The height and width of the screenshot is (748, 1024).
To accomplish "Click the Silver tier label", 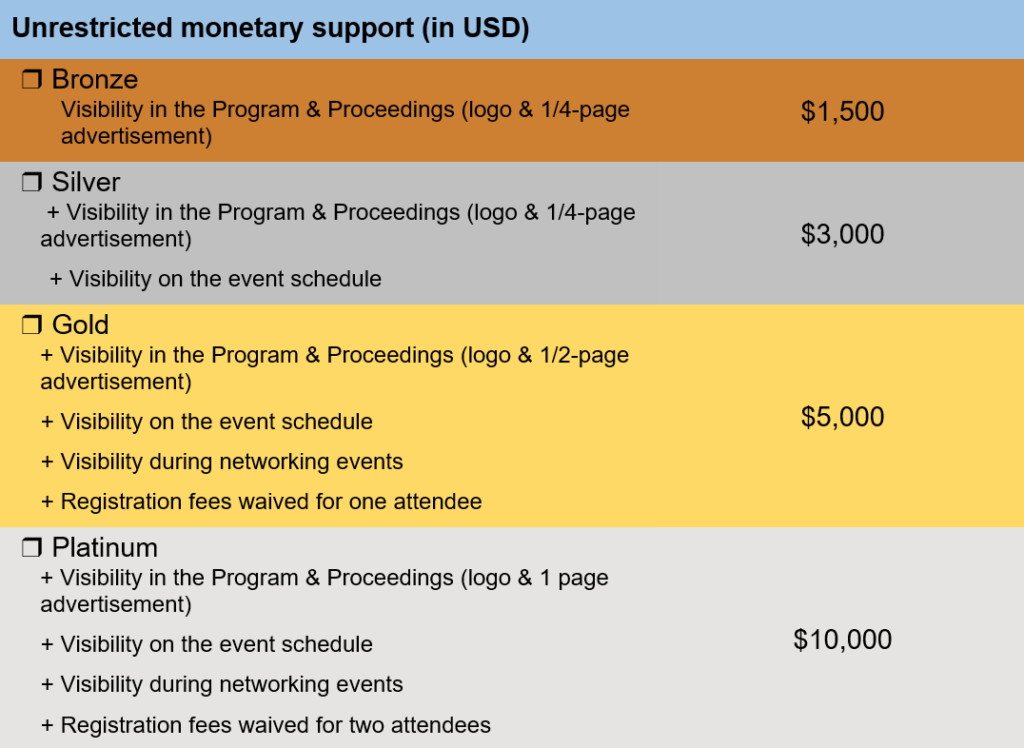I will coord(86,182).
